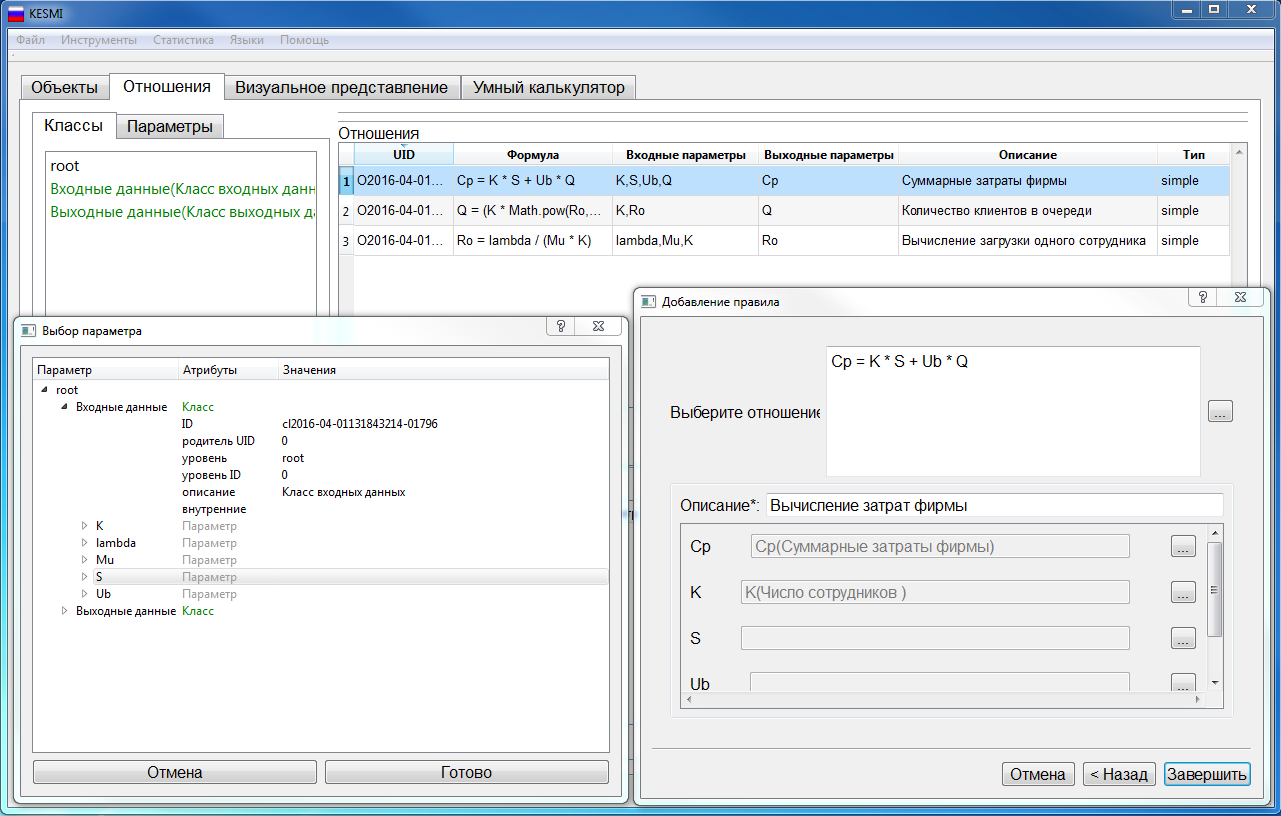Collapse the root node in the parameter tree

coord(44,390)
